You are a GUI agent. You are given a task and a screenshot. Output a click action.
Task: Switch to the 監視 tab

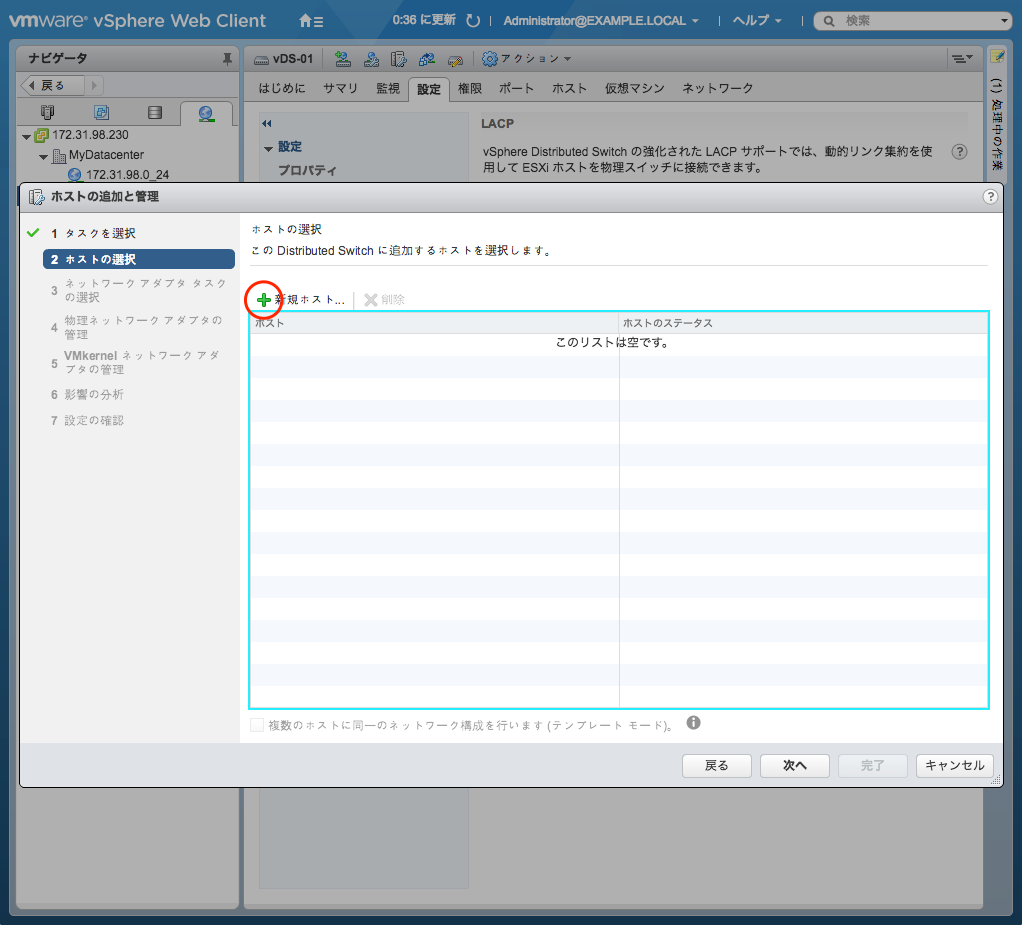click(x=388, y=88)
